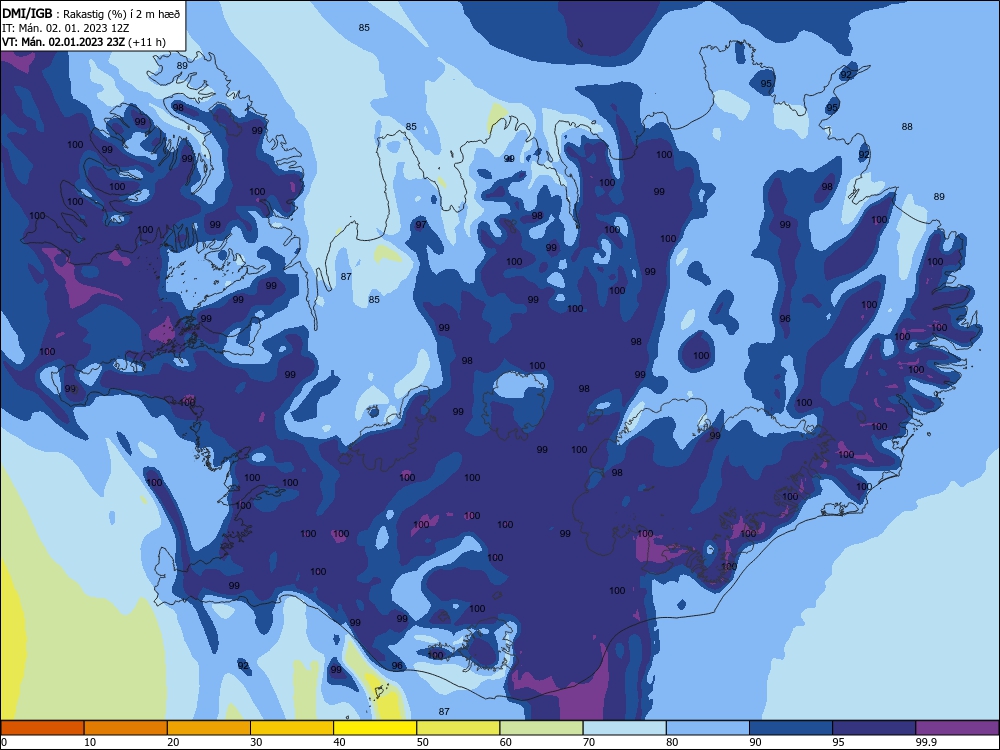This screenshot has height=750, width=1000.
Task: Choose the 70–80 pale blue legend swatch
Action: [625, 728]
